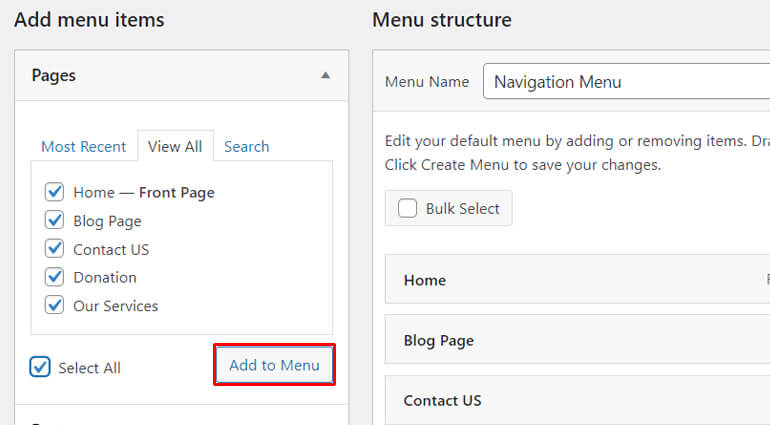Open the Contact US menu structure item
The height and width of the screenshot is (425, 770).
click(x=577, y=400)
